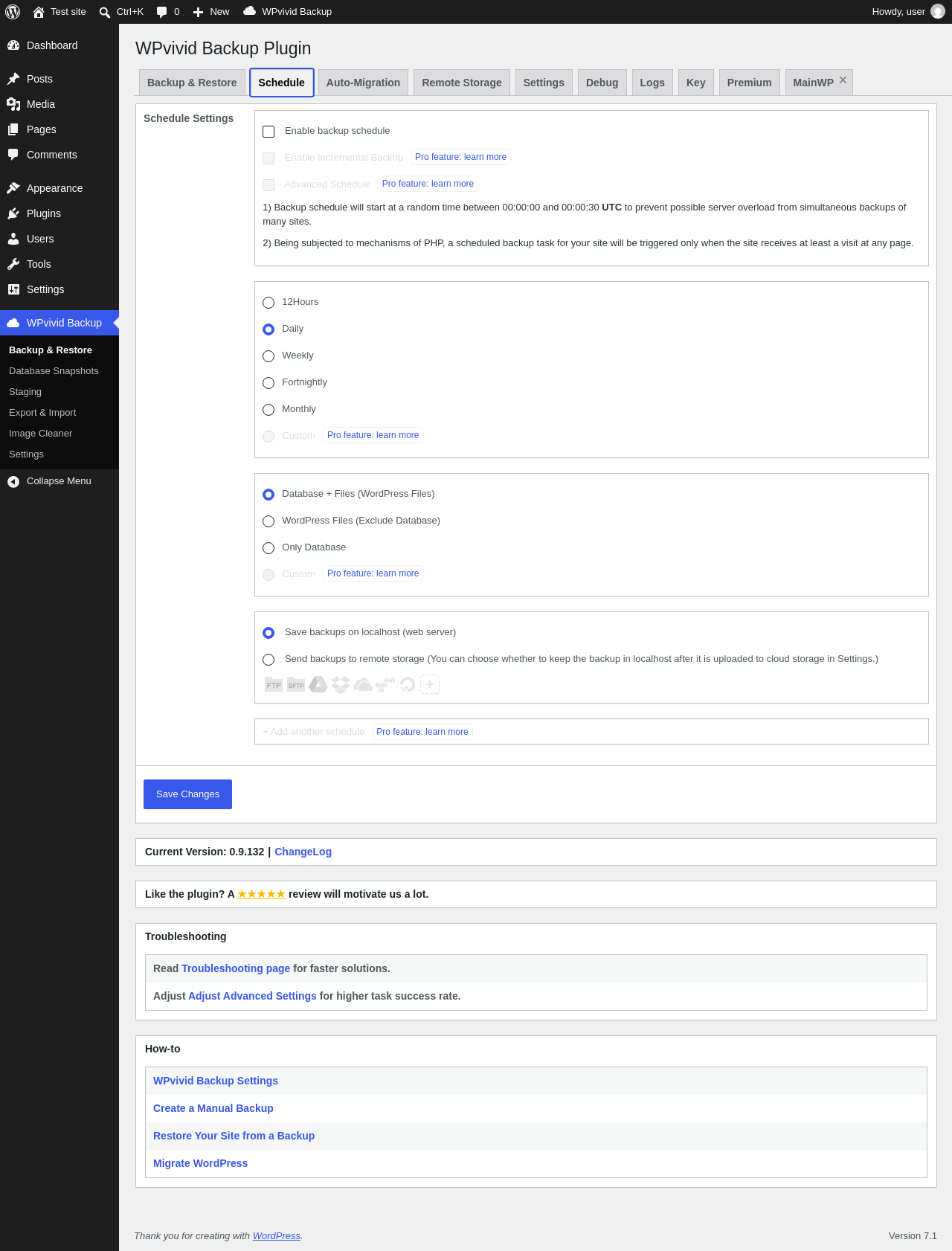The height and width of the screenshot is (1251, 952).
Task: Select the DigitalOcean Spaces storage icon
Action: point(408,684)
